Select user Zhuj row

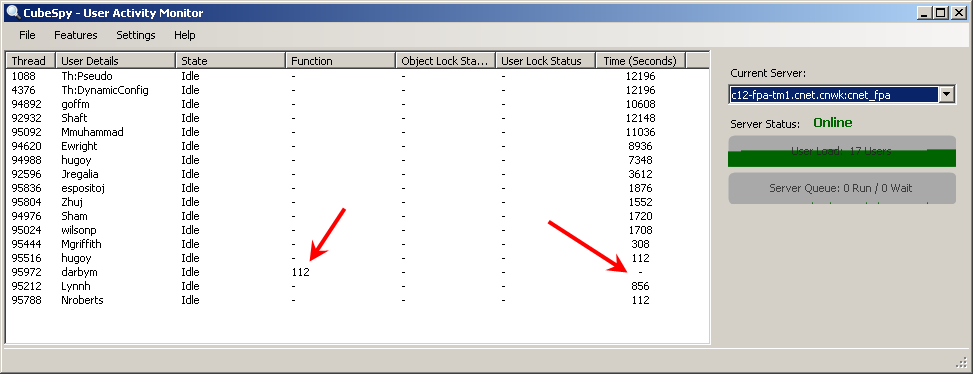coord(357,202)
